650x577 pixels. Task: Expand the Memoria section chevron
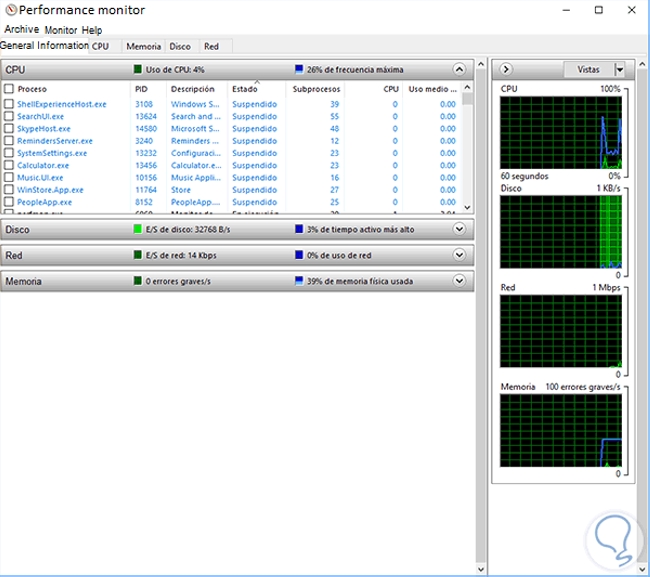tap(459, 282)
